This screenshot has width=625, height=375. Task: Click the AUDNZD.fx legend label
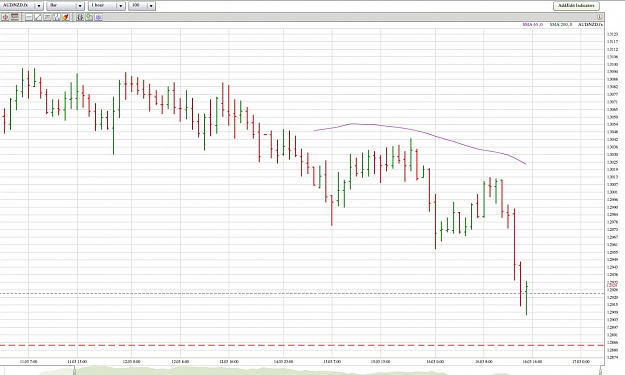[x=590, y=25]
